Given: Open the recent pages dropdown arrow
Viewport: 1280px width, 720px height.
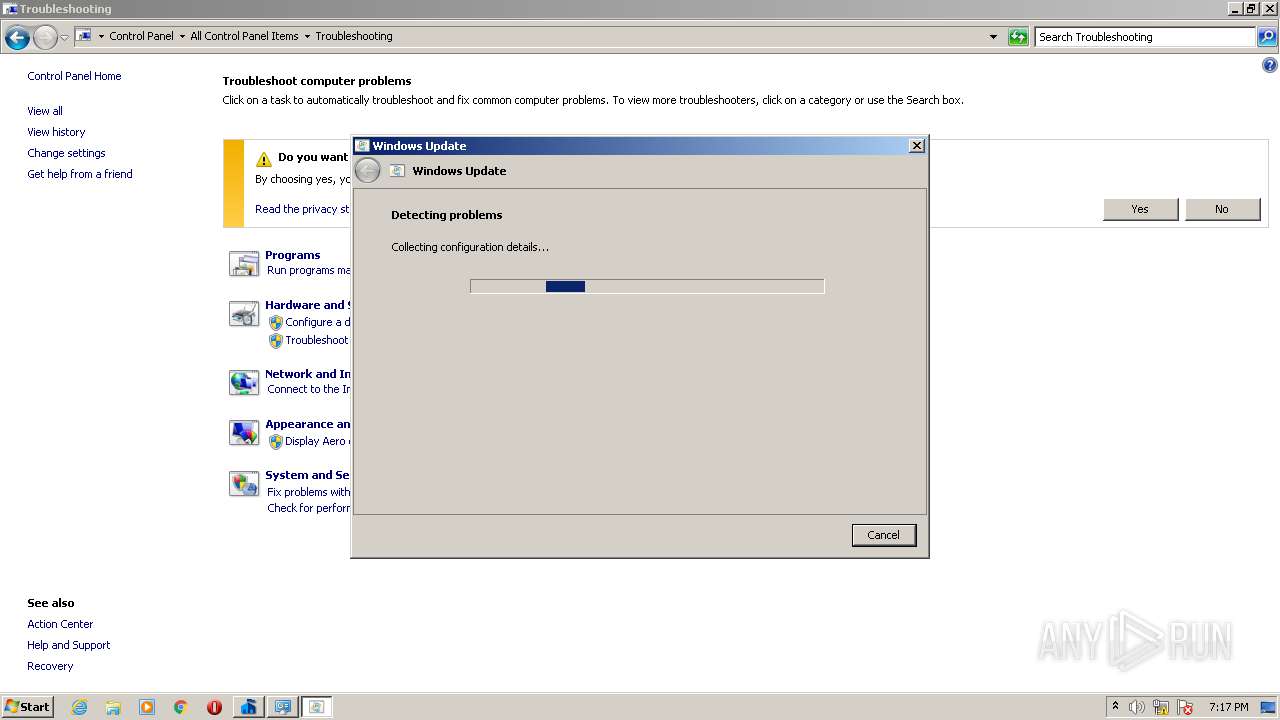Looking at the screenshot, I should coord(64,37).
